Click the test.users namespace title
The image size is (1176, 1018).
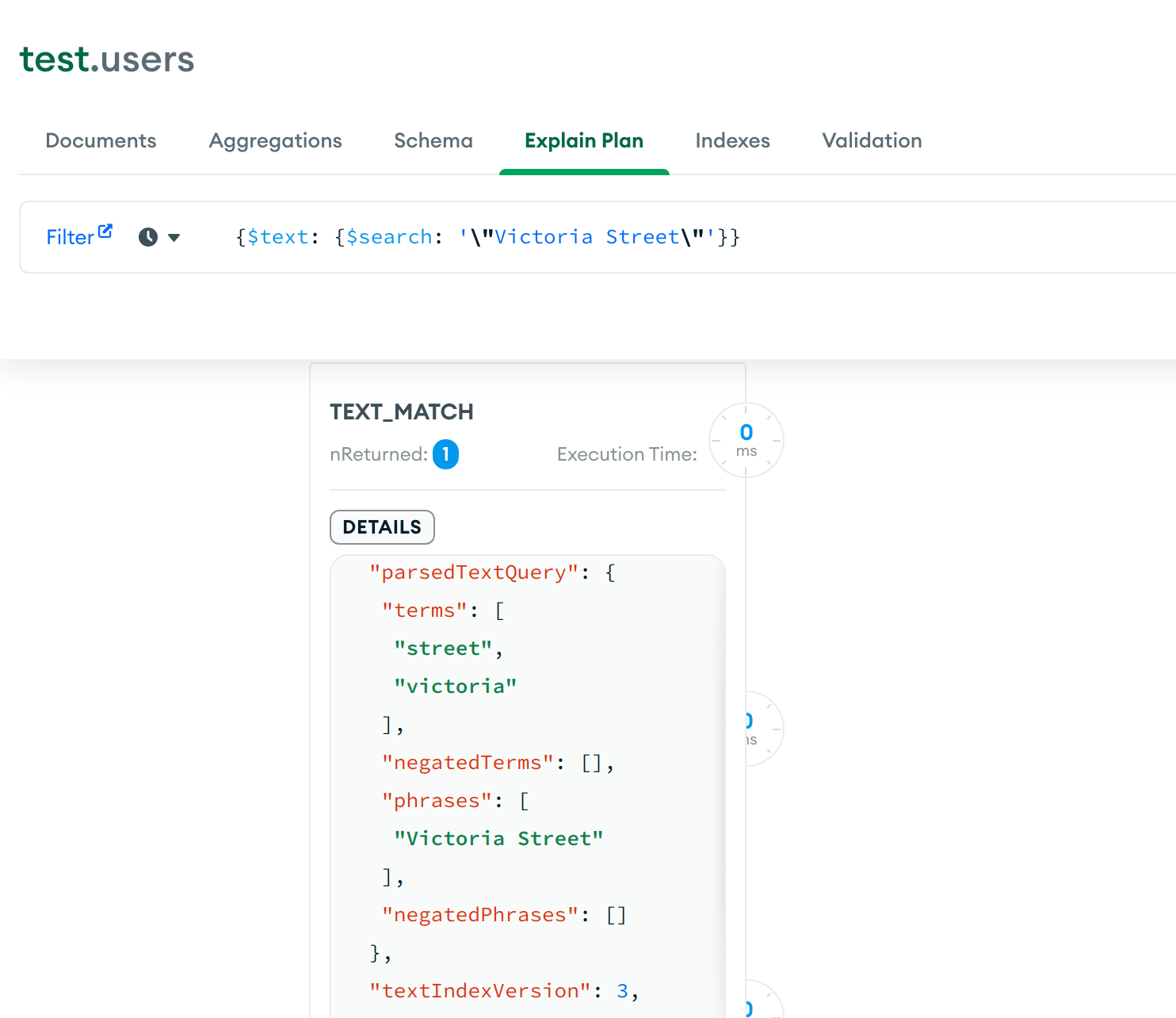(x=107, y=59)
